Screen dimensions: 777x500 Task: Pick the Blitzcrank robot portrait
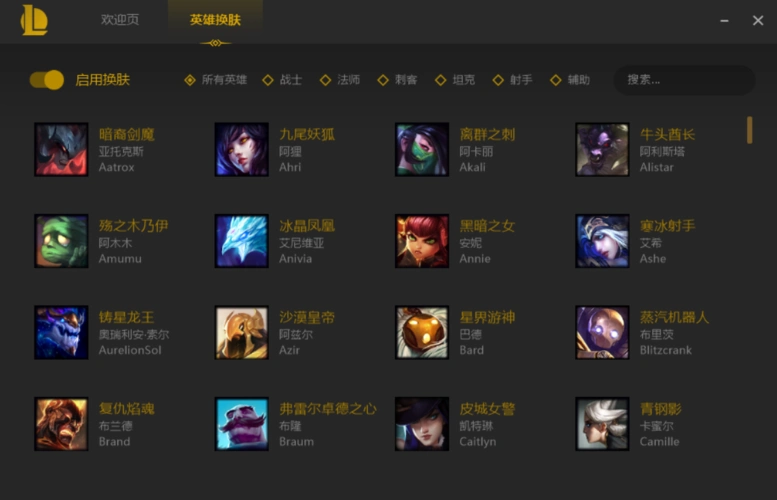click(602, 333)
